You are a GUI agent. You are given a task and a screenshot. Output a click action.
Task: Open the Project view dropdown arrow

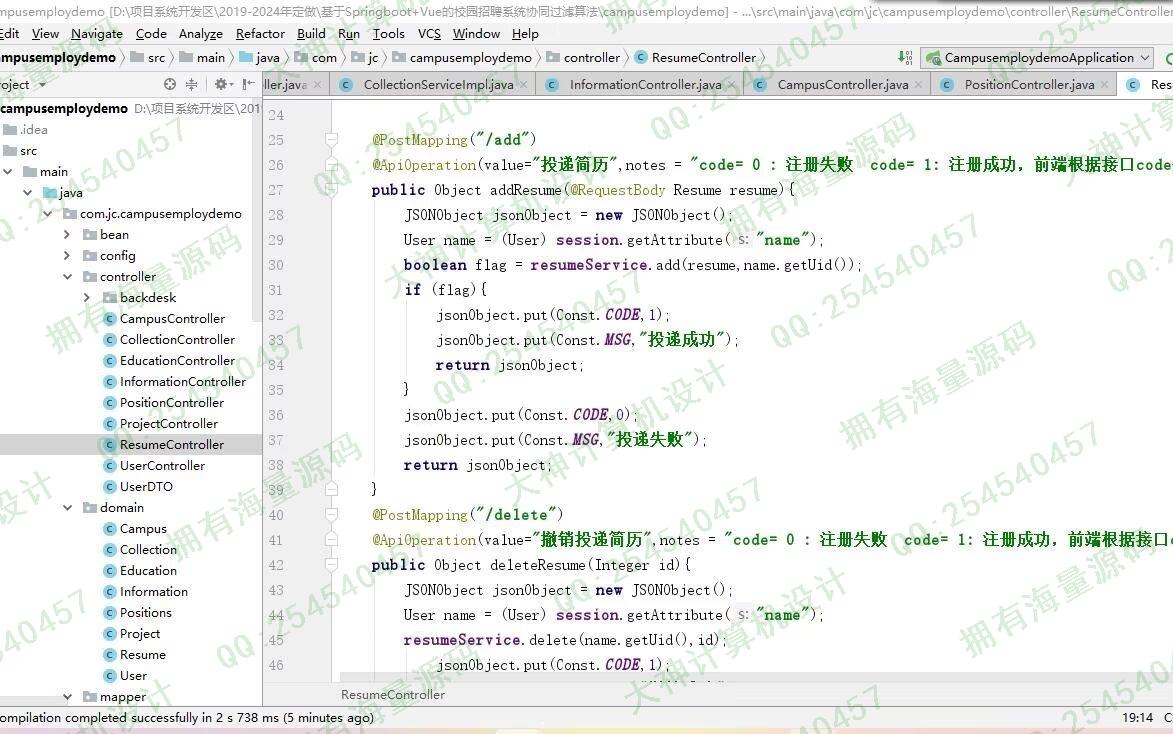coord(42,85)
